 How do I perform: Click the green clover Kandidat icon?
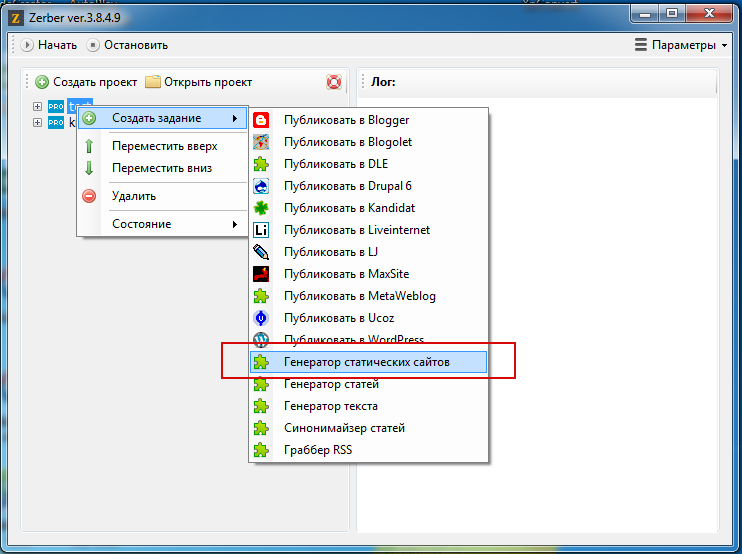261,208
